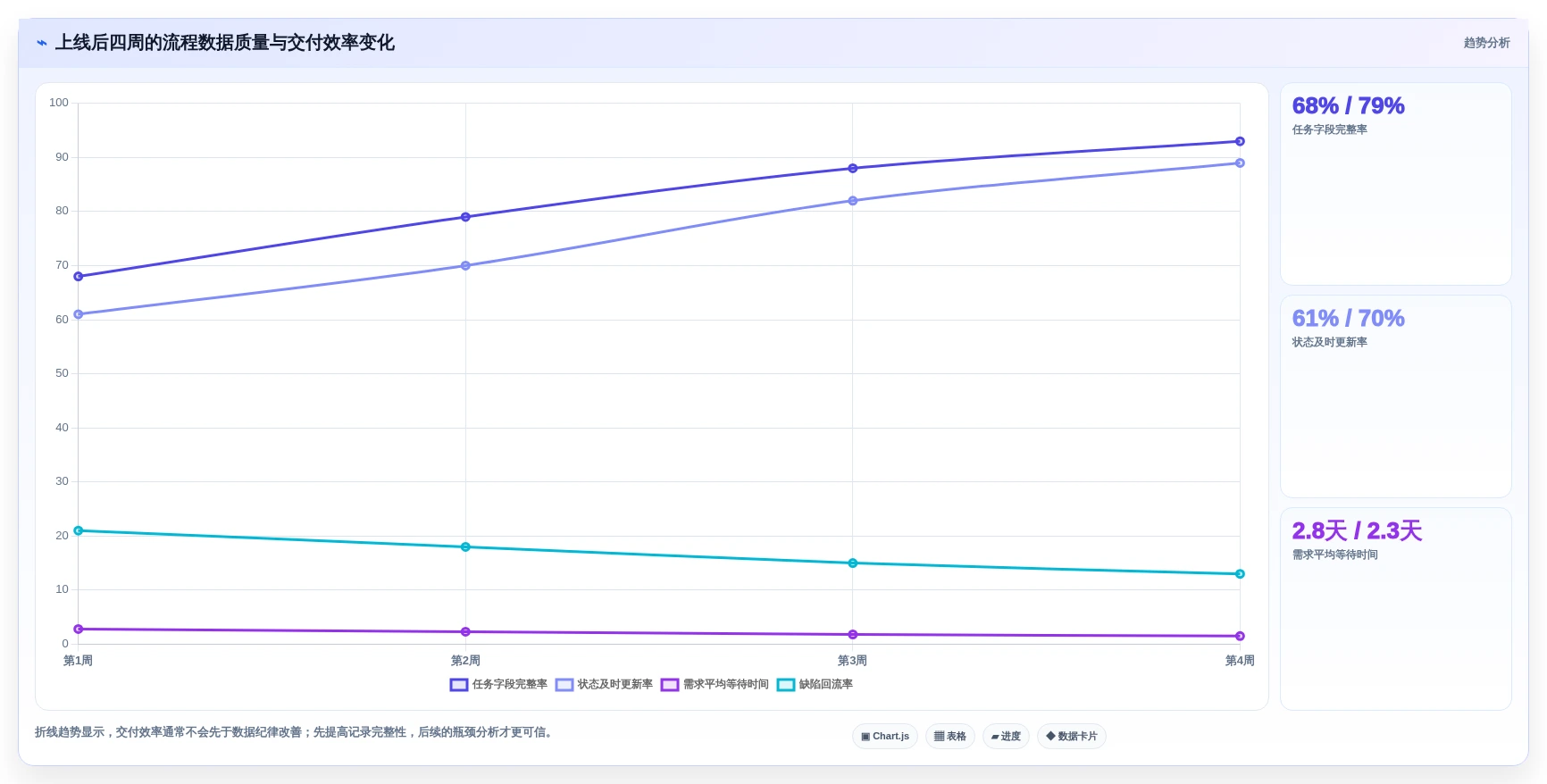Click the 68% / 79% stat card
Screen dimensions: 1547x784
click(1396, 184)
